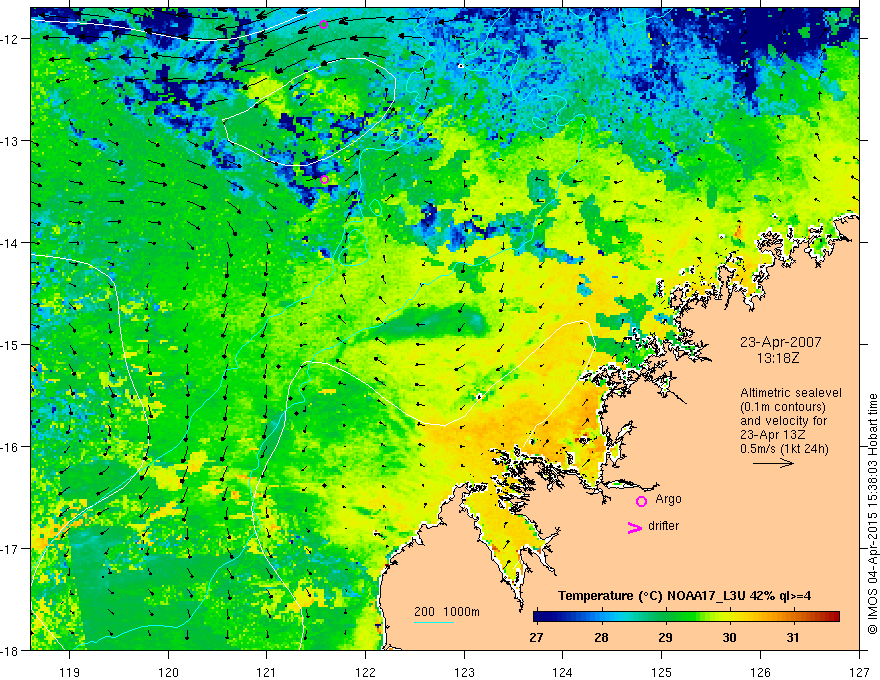
Task: Click the '13:18Z' time label
Action: coord(778,357)
